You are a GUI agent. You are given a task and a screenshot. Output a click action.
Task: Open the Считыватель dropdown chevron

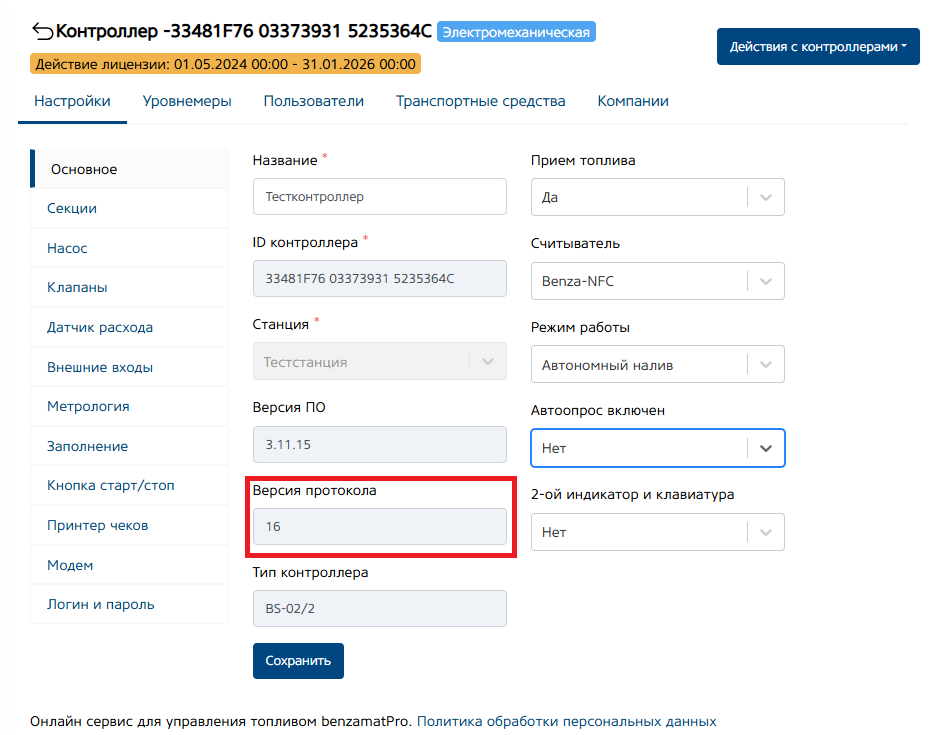coord(766,281)
